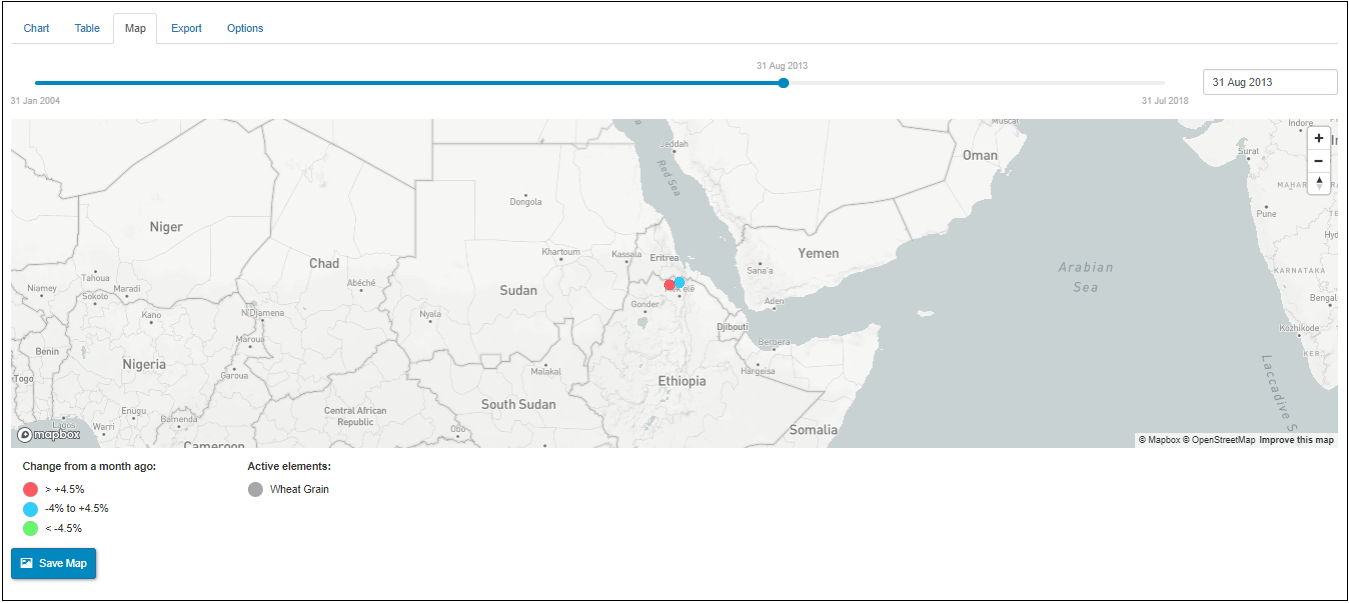Viewport: 1349px width, 603px height.
Task: Click the date input field showing 31 Aug 2013
Action: [1269, 82]
